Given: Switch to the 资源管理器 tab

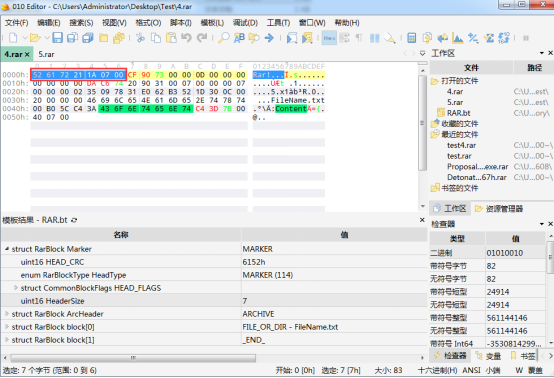Looking at the screenshot, I should tap(499, 209).
